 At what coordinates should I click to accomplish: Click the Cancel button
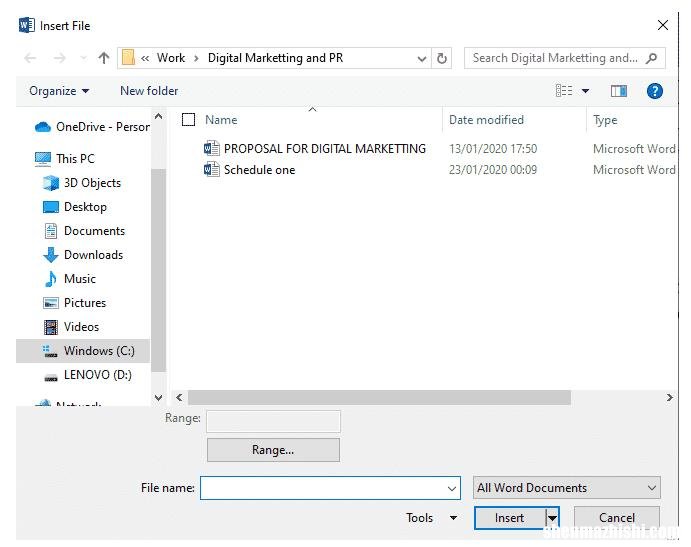617,517
